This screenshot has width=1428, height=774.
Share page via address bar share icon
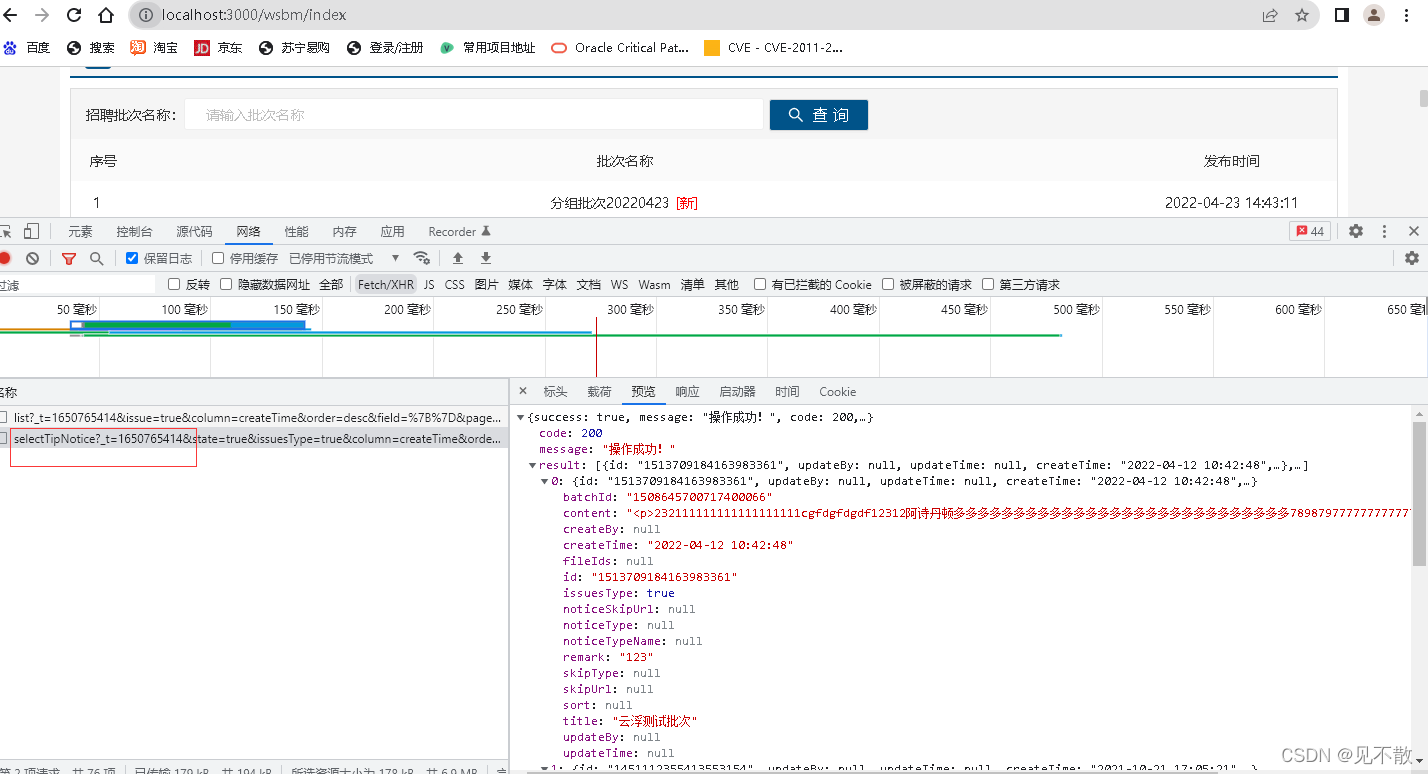pos(1270,15)
